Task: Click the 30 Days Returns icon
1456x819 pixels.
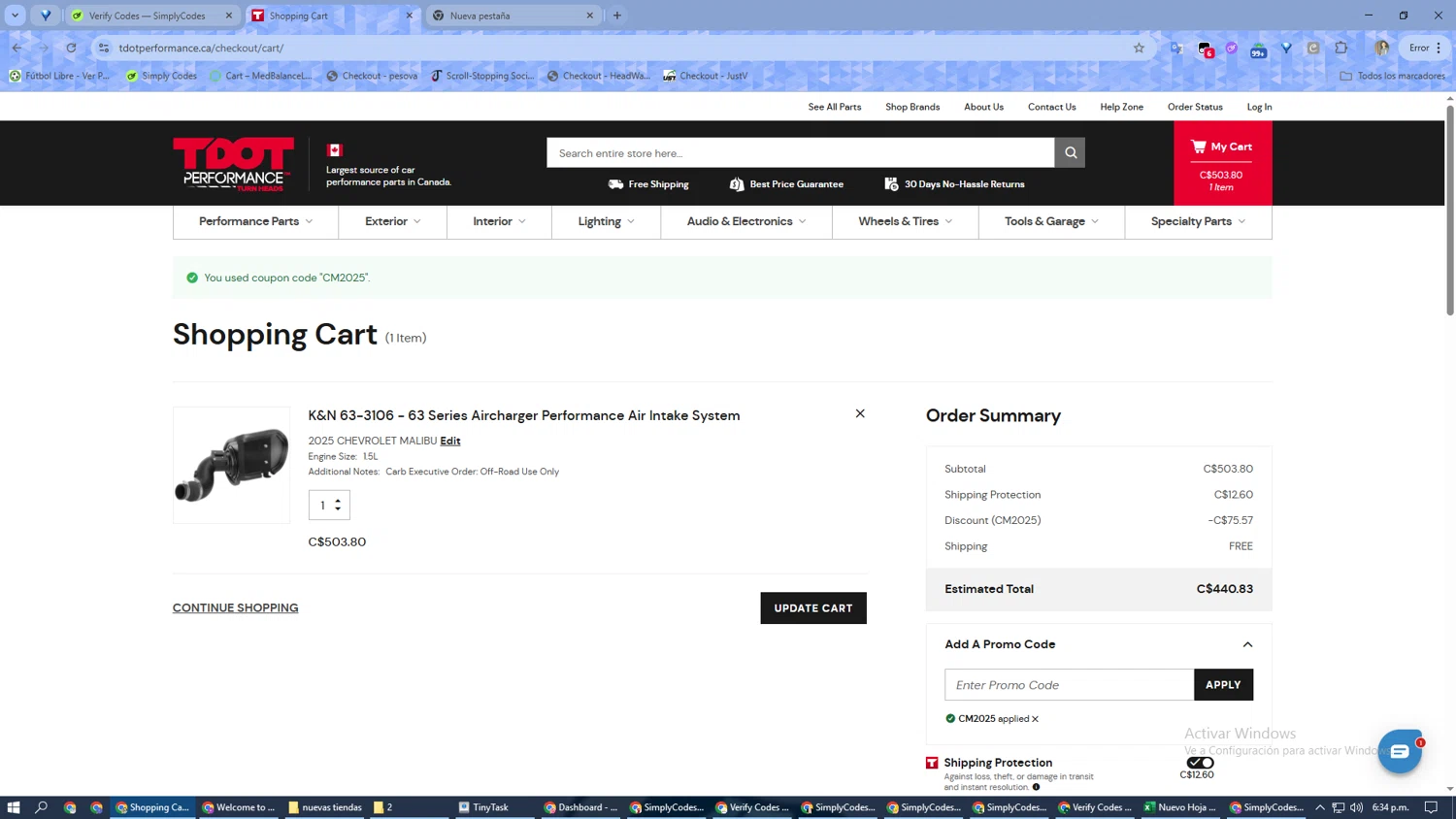Action: (x=891, y=184)
